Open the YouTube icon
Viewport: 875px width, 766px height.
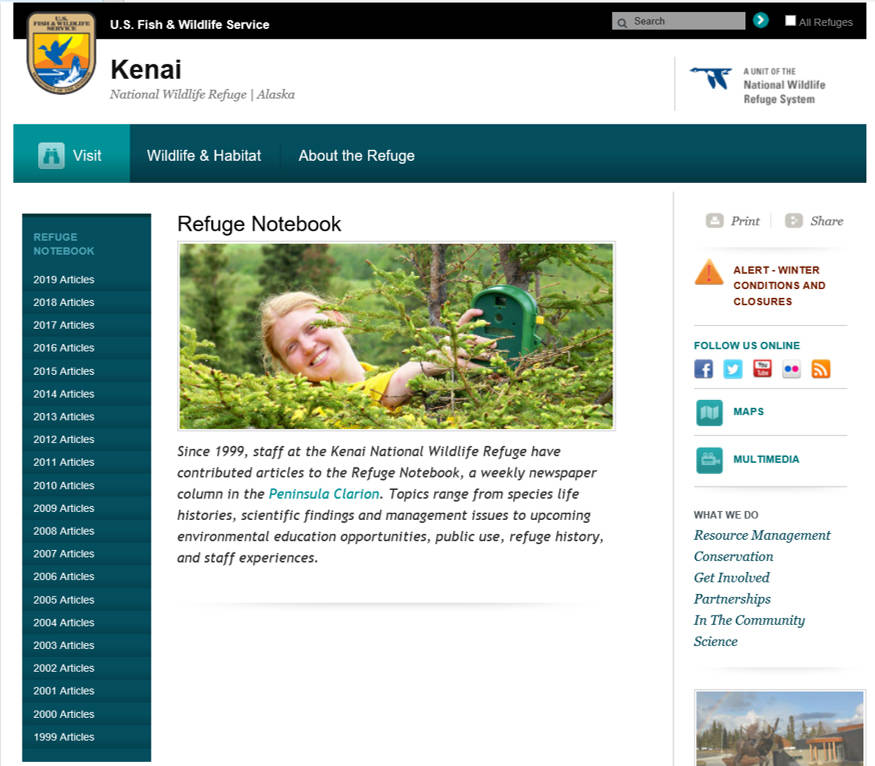(762, 369)
